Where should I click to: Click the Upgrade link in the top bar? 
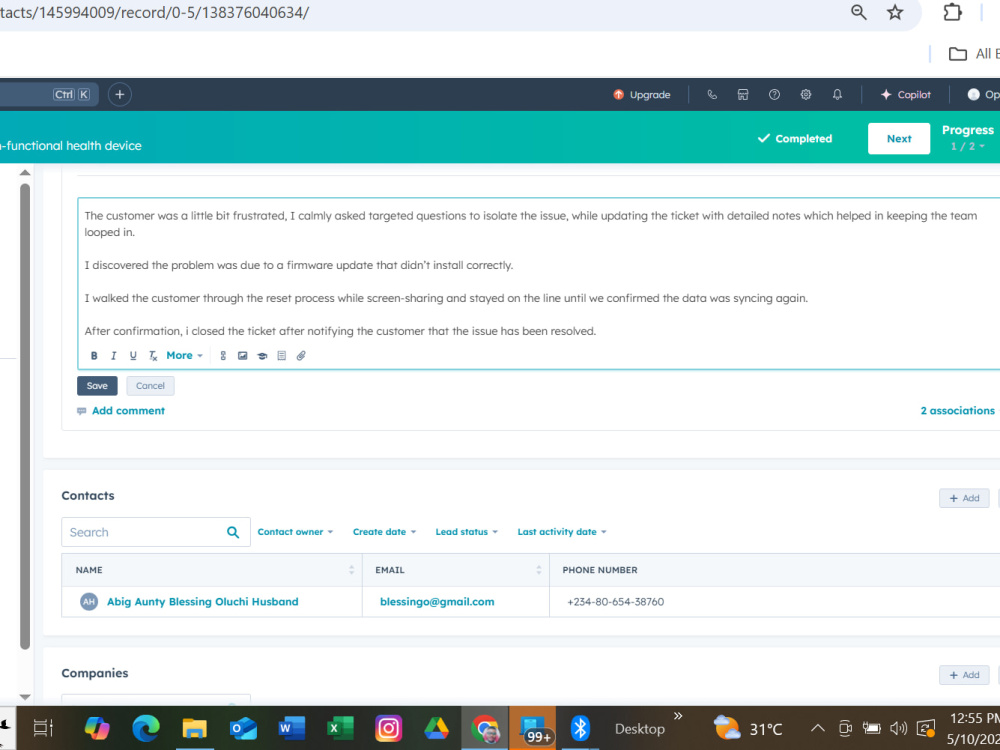[x=642, y=94]
